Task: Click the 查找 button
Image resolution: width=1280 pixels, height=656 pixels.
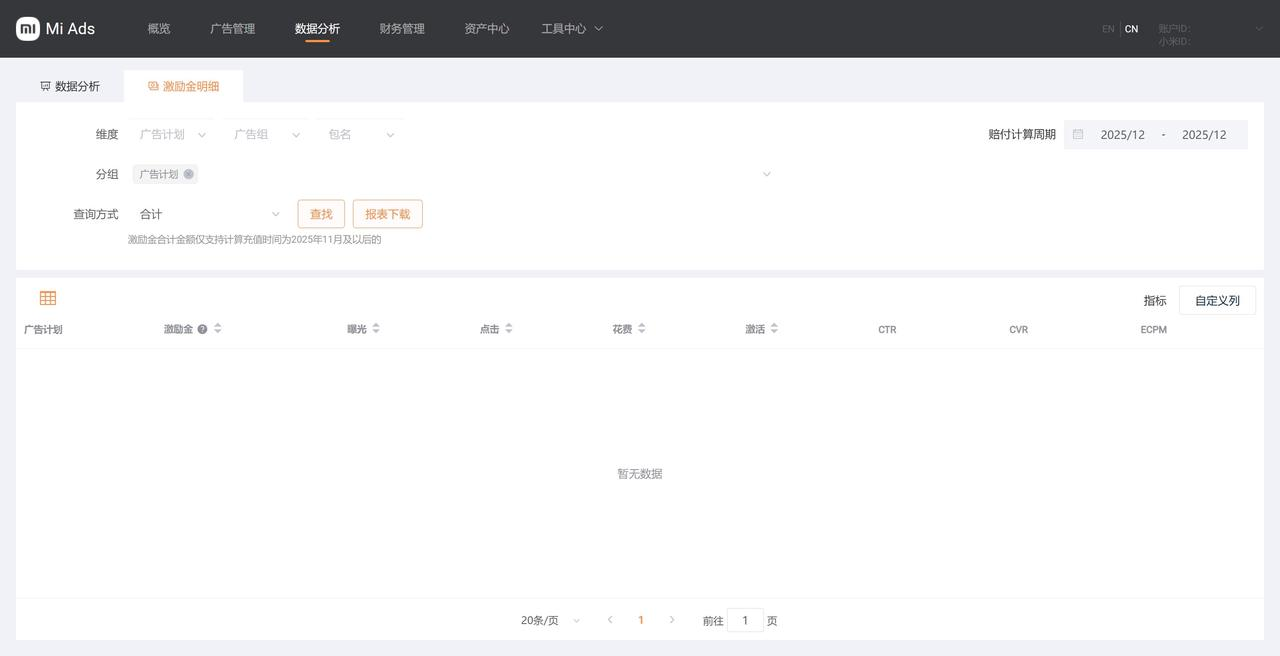Action: (x=321, y=214)
